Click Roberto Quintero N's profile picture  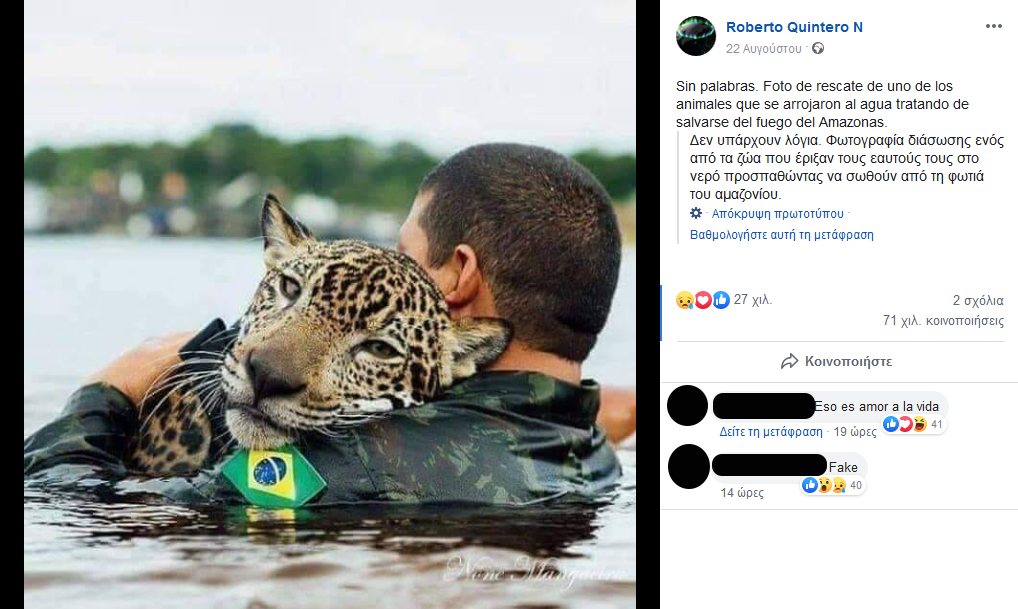696,36
